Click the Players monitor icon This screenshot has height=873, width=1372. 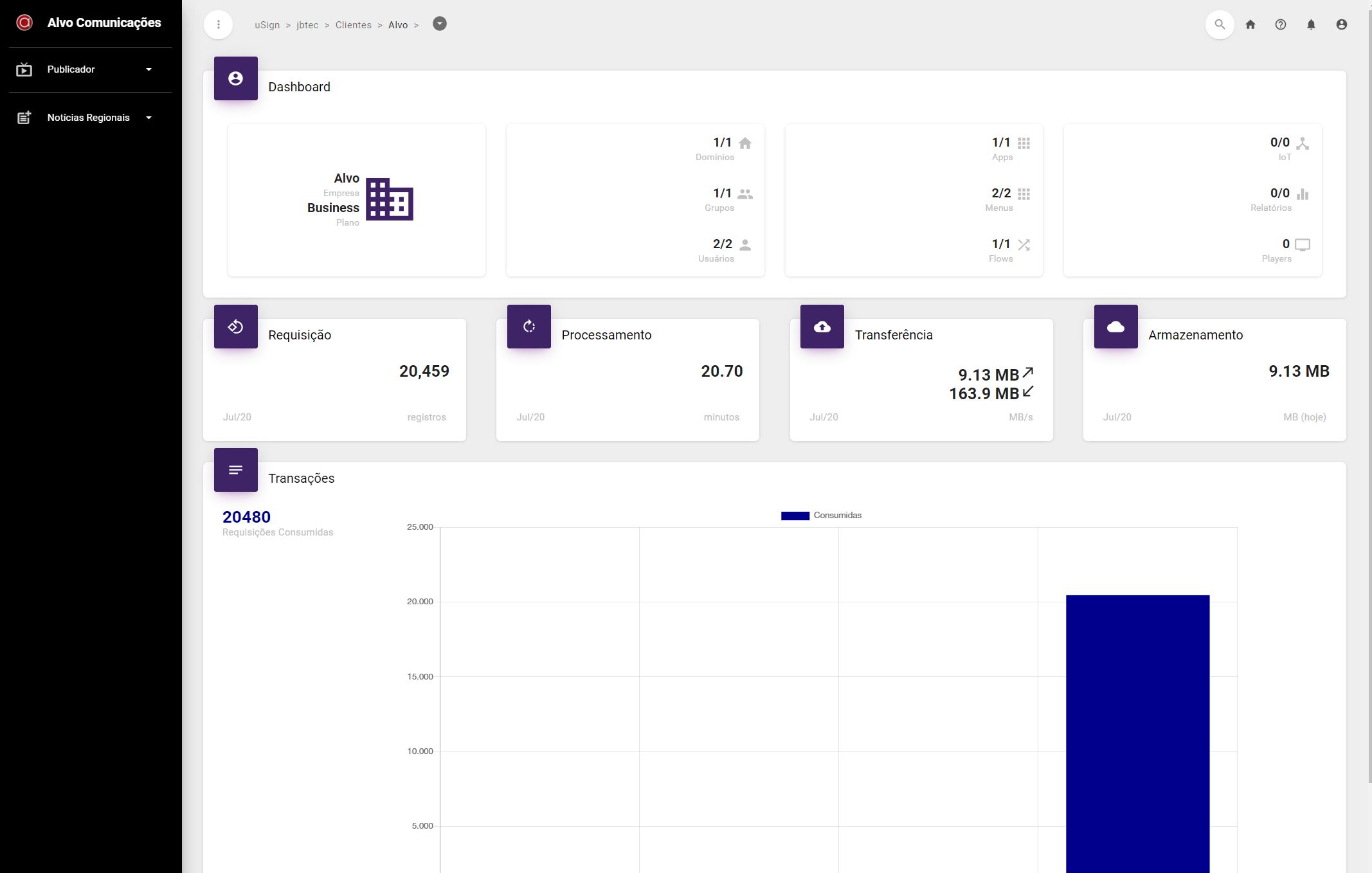pyautogui.click(x=1303, y=245)
